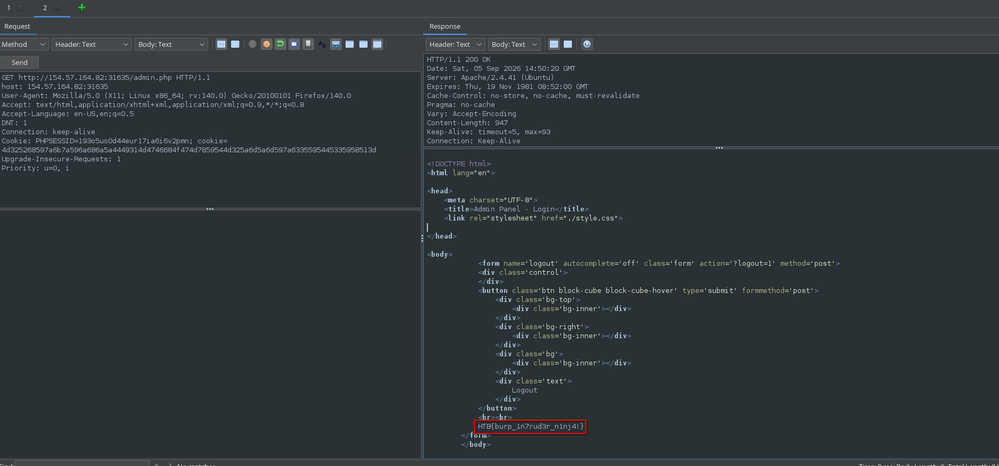This screenshot has width=999, height=466.
Task: Click the gray circle toolbar icon
Action: 253,45
